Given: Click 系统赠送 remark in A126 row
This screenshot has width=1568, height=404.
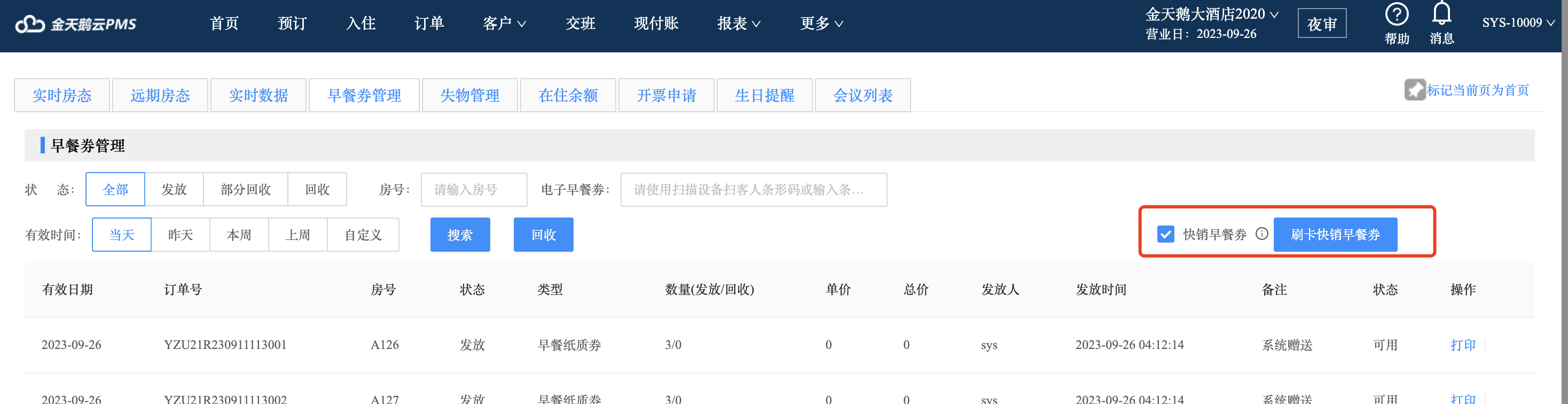Looking at the screenshot, I should point(1288,345).
